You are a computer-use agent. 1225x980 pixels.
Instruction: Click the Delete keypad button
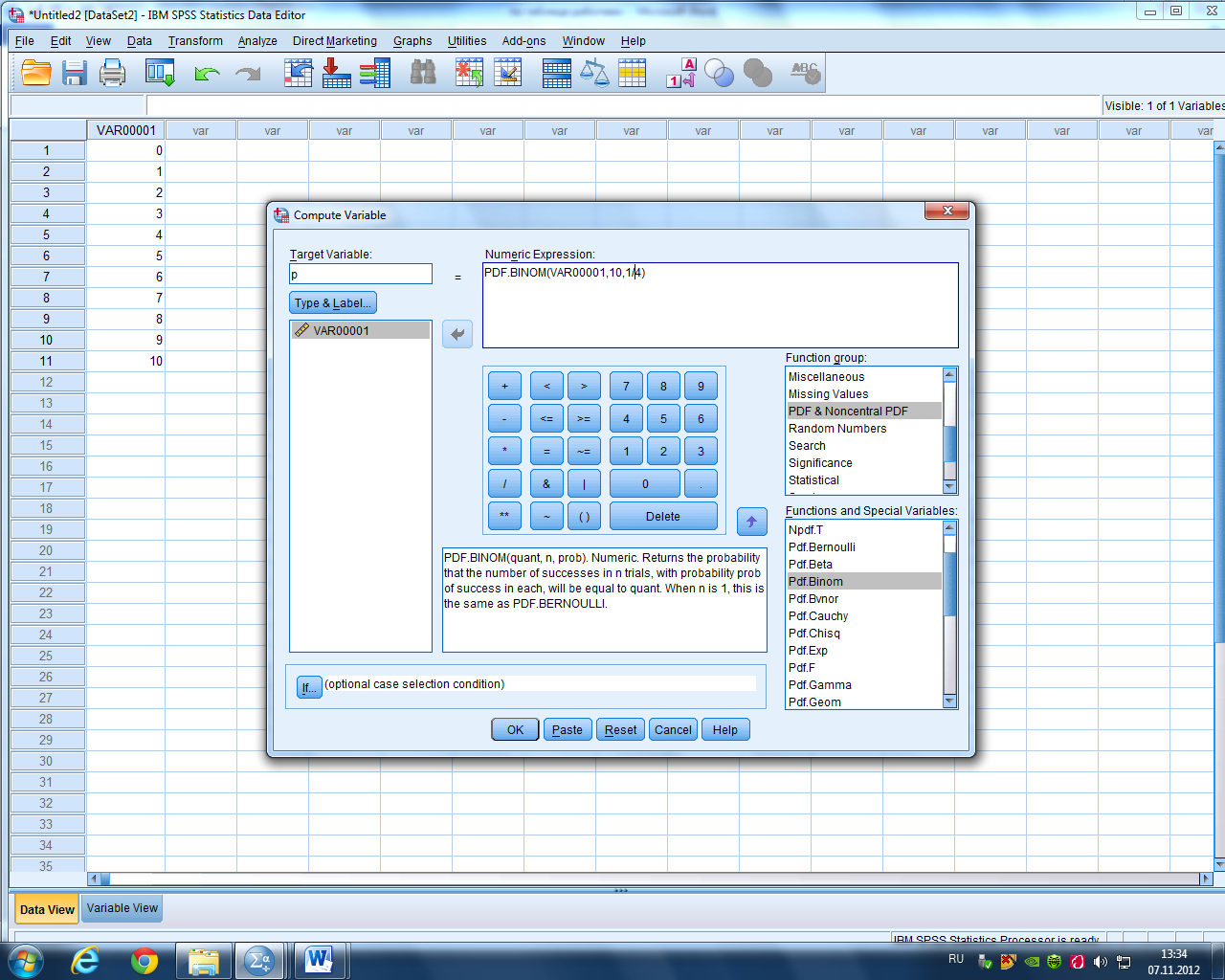pyautogui.click(x=663, y=516)
